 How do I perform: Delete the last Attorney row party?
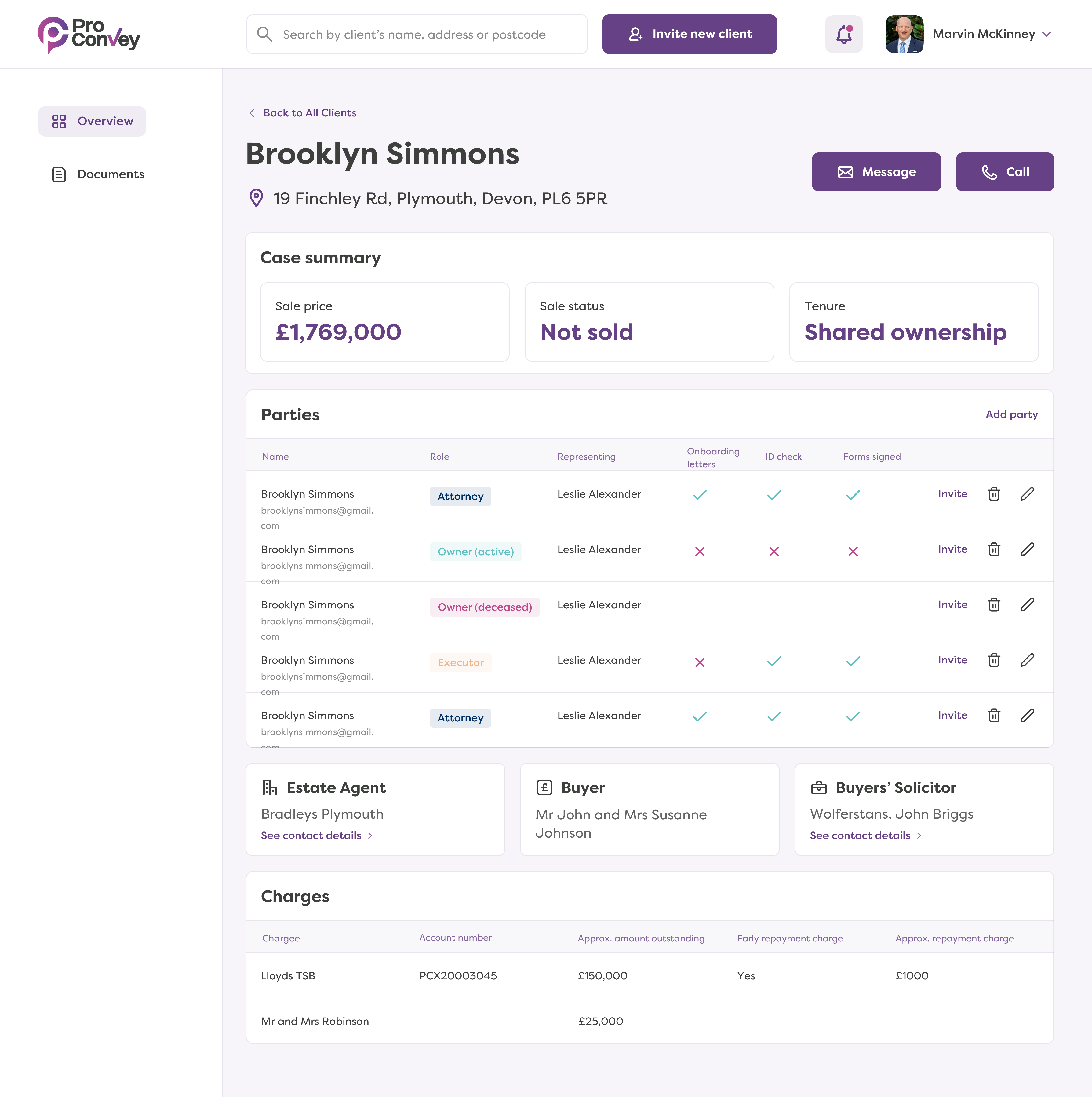click(x=994, y=715)
